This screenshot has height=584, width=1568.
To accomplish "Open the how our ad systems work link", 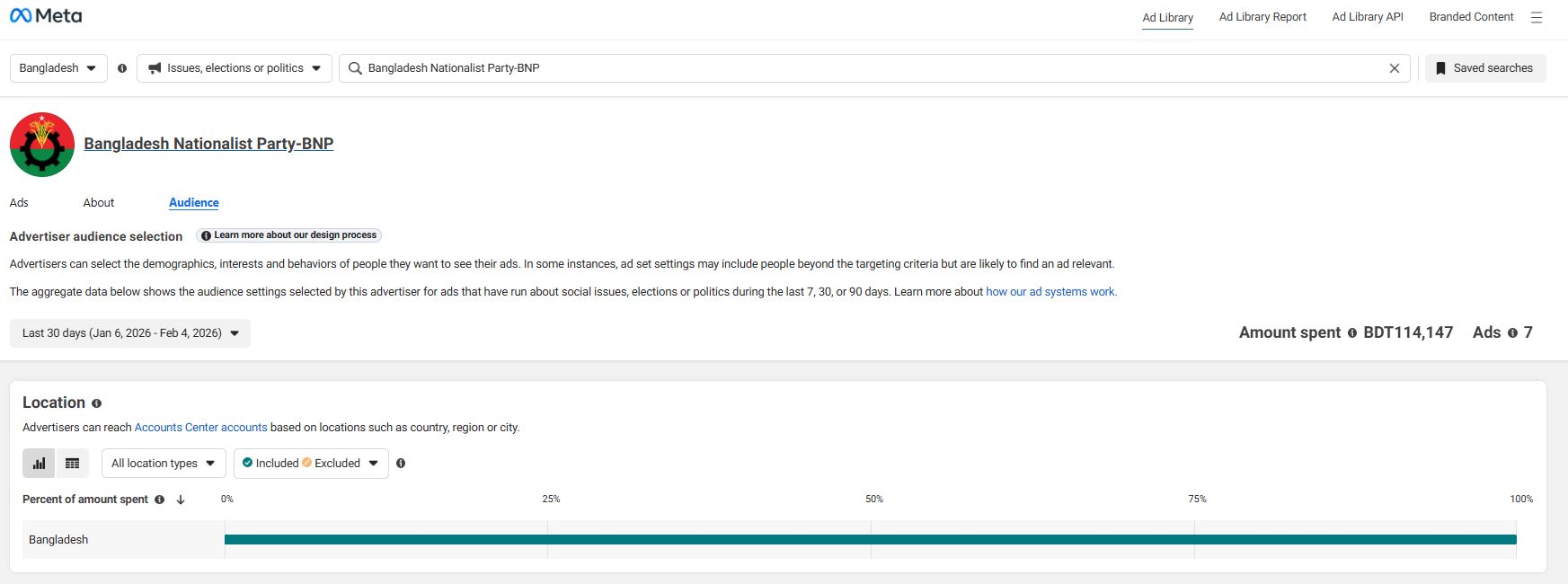I will click(x=1050, y=292).
